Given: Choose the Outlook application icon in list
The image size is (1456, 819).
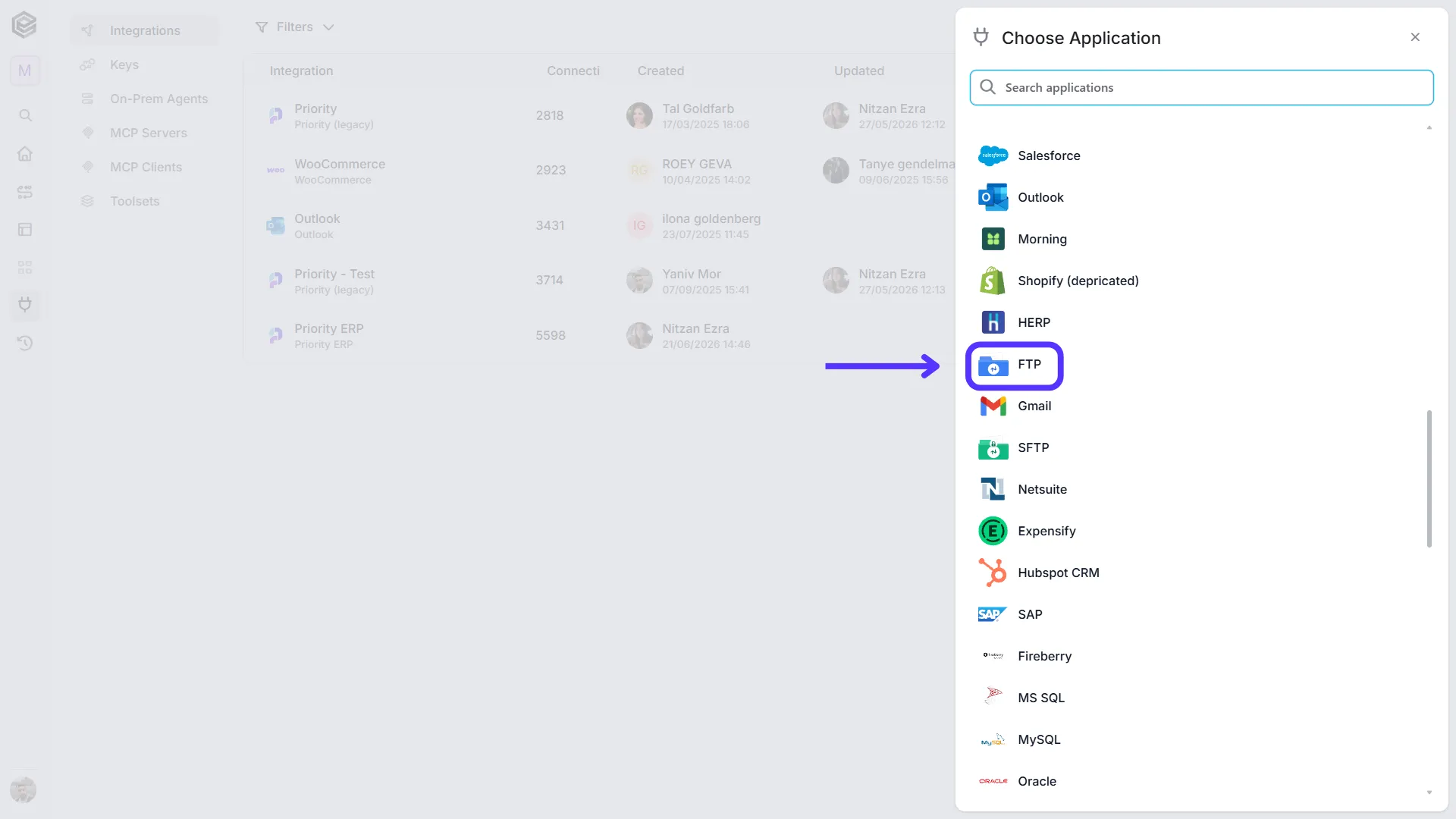Looking at the screenshot, I should click(993, 197).
